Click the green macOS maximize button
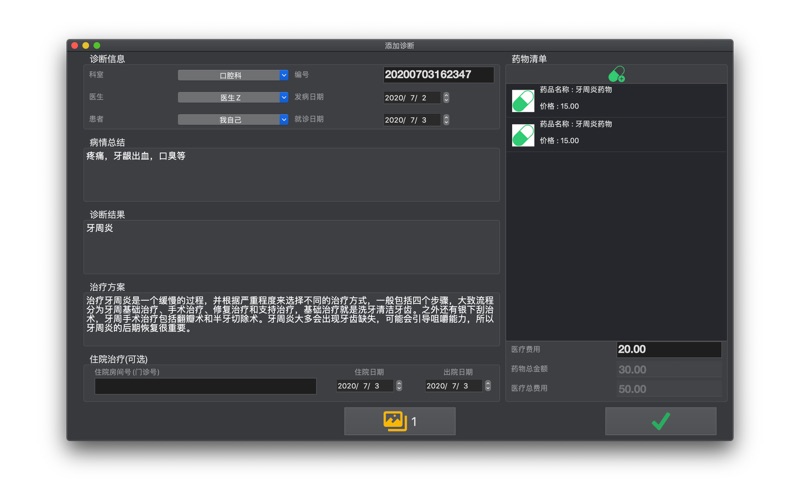The width and height of the screenshot is (800, 500). click(x=97, y=46)
